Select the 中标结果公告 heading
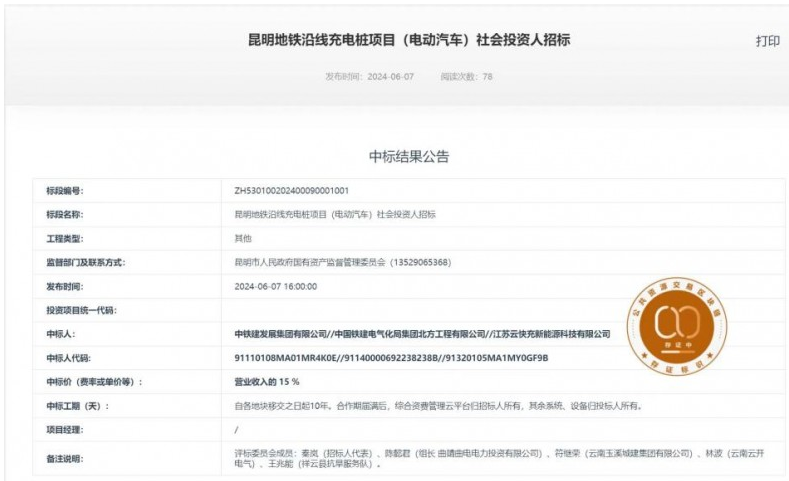This screenshot has width=789, height=481. (409, 156)
